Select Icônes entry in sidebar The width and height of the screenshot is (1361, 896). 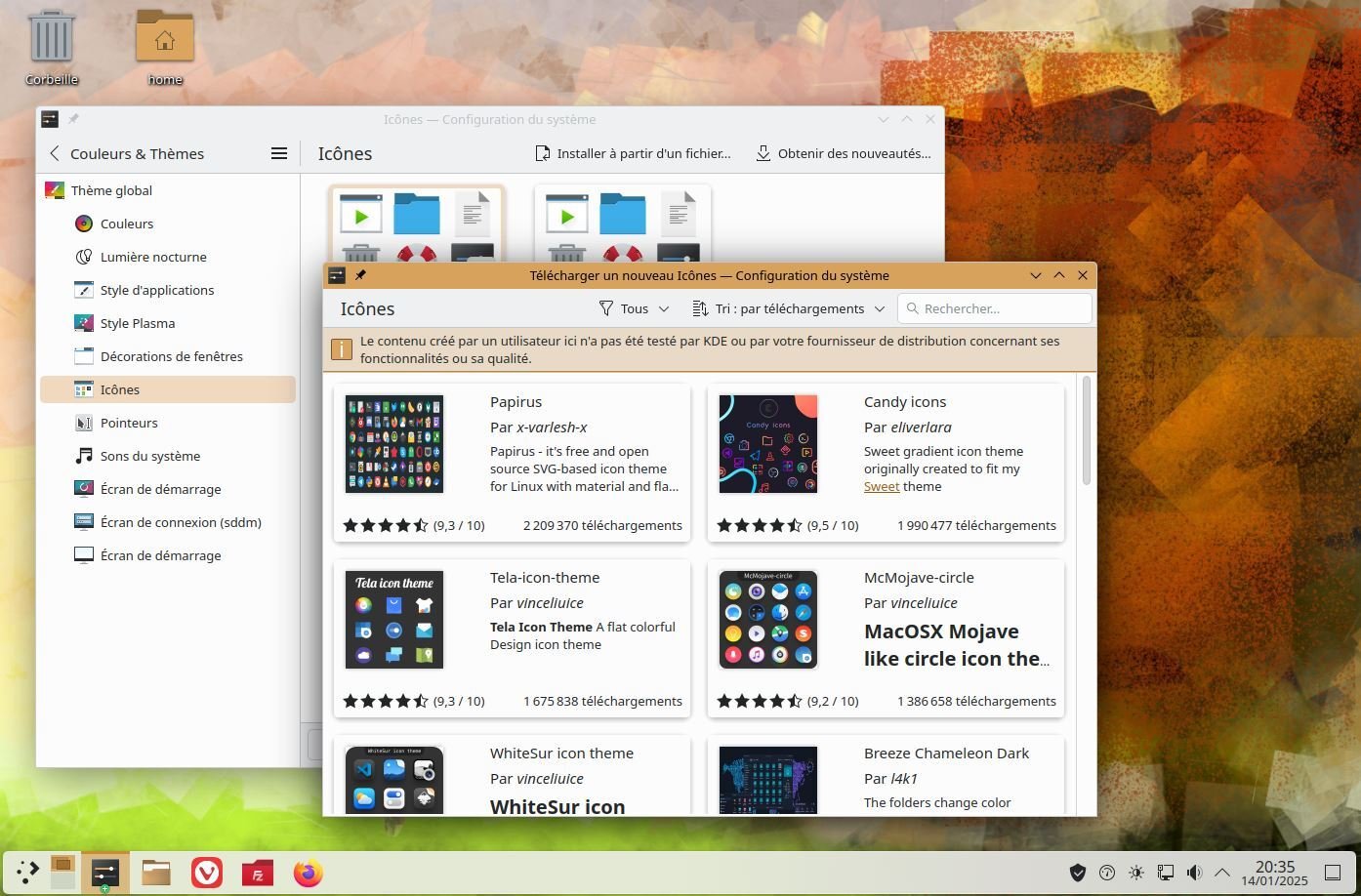tap(168, 389)
